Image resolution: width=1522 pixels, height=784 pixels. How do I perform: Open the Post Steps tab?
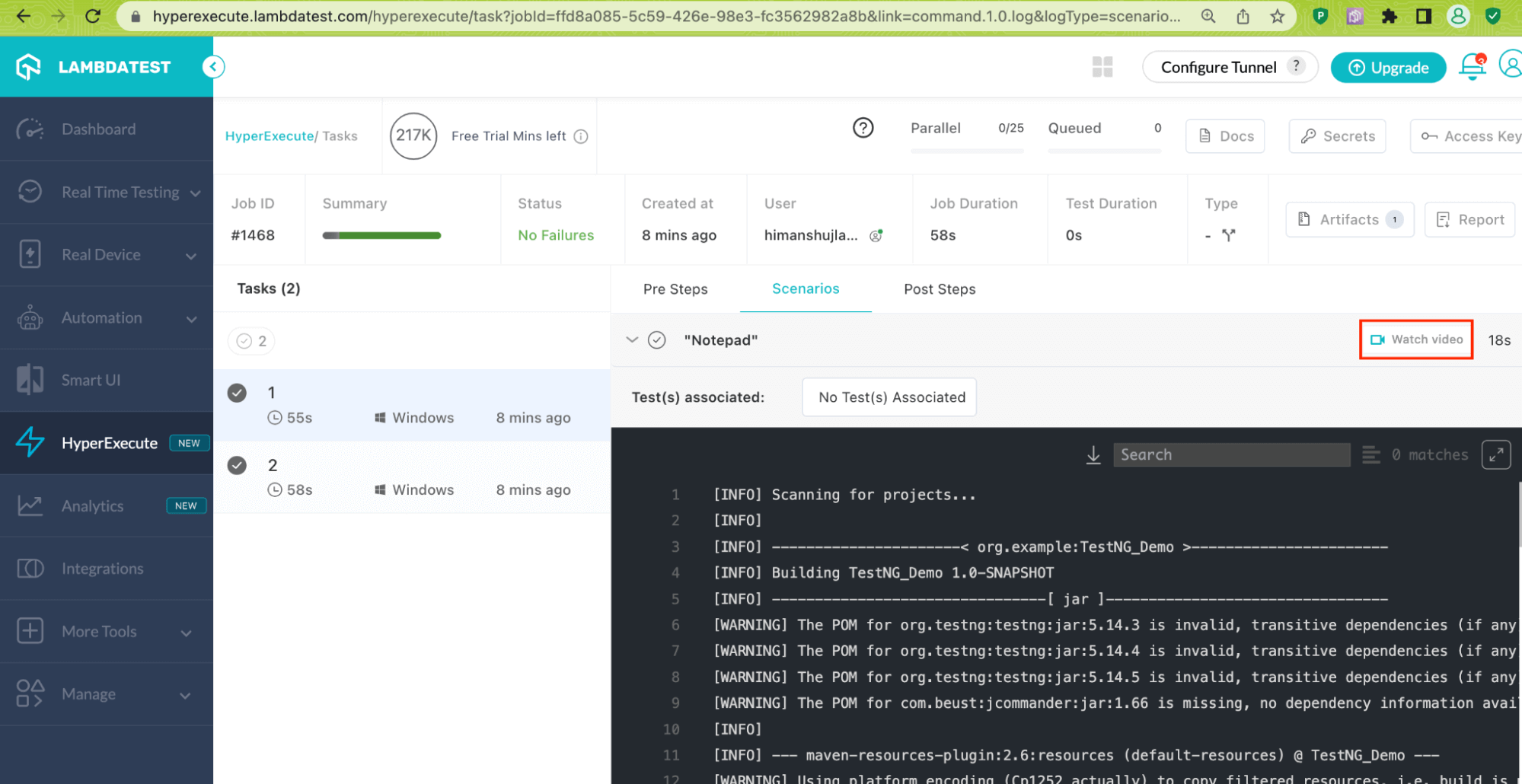(x=939, y=289)
